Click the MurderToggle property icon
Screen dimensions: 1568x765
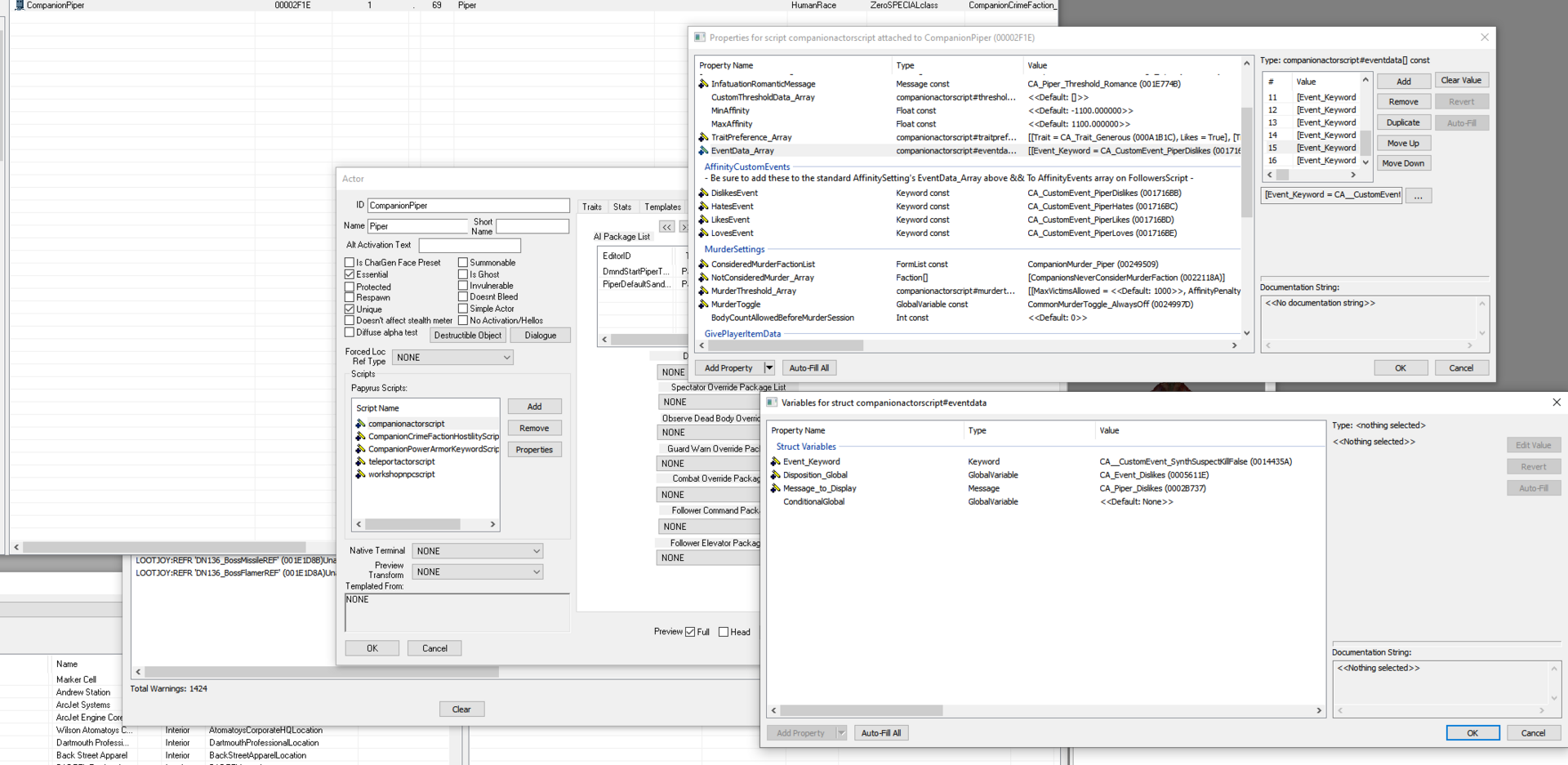[x=703, y=305]
